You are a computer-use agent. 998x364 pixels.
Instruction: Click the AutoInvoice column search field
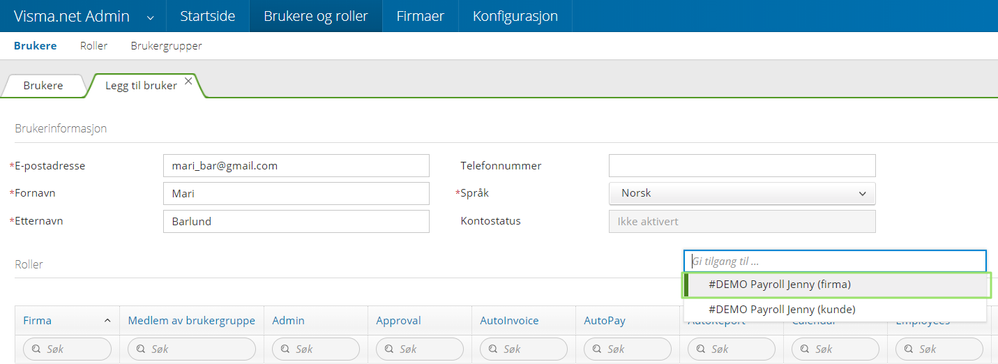[524, 349]
